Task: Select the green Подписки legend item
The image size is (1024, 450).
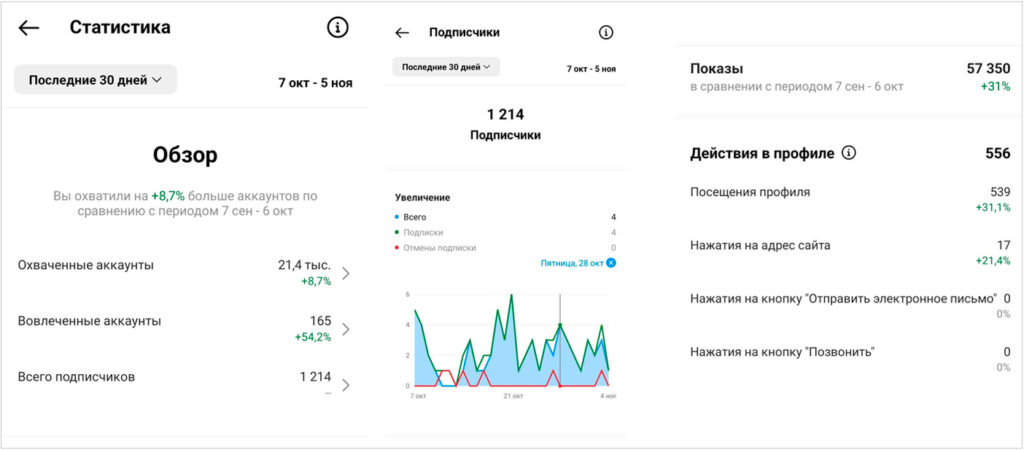Action: pos(424,232)
